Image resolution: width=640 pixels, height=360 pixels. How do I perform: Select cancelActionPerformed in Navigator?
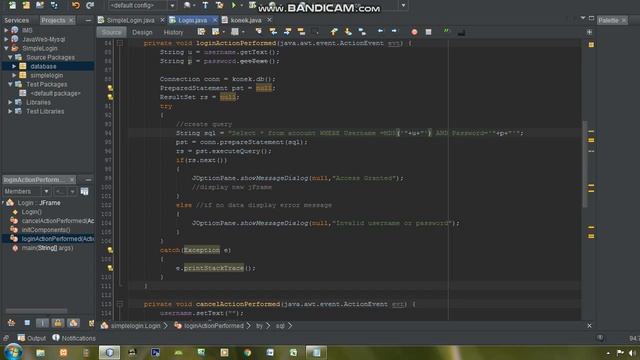pos(58,221)
